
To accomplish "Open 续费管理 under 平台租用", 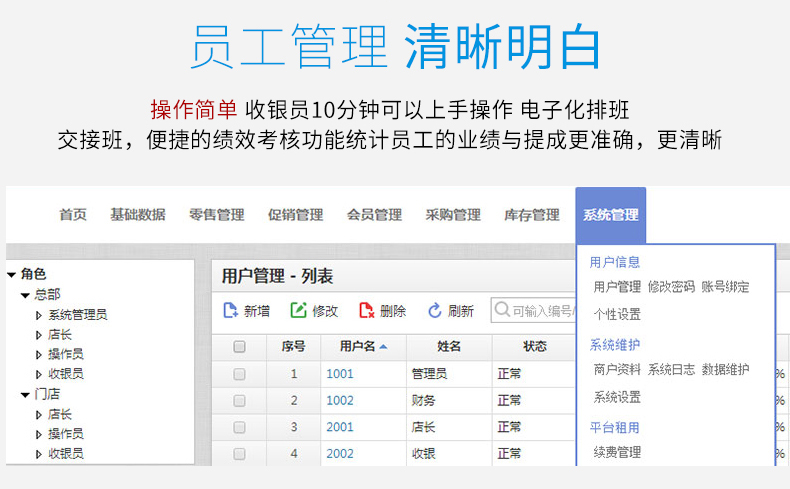I will (x=617, y=452).
